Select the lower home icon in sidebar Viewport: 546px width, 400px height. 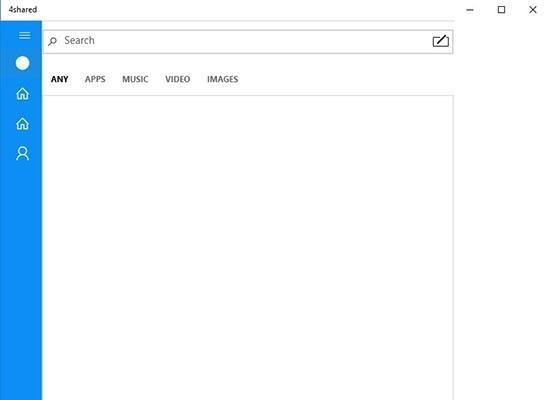coord(23,124)
